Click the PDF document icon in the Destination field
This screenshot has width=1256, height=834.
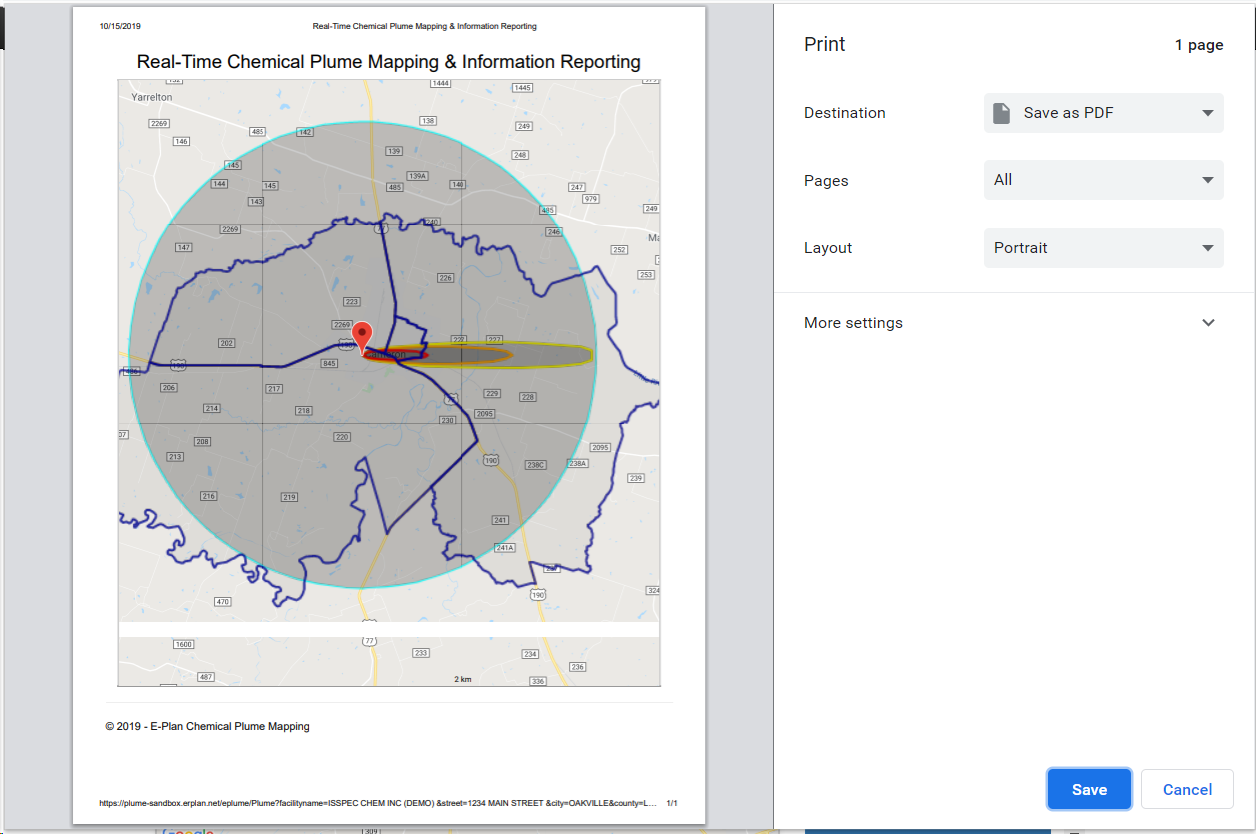[x=1001, y=113]
